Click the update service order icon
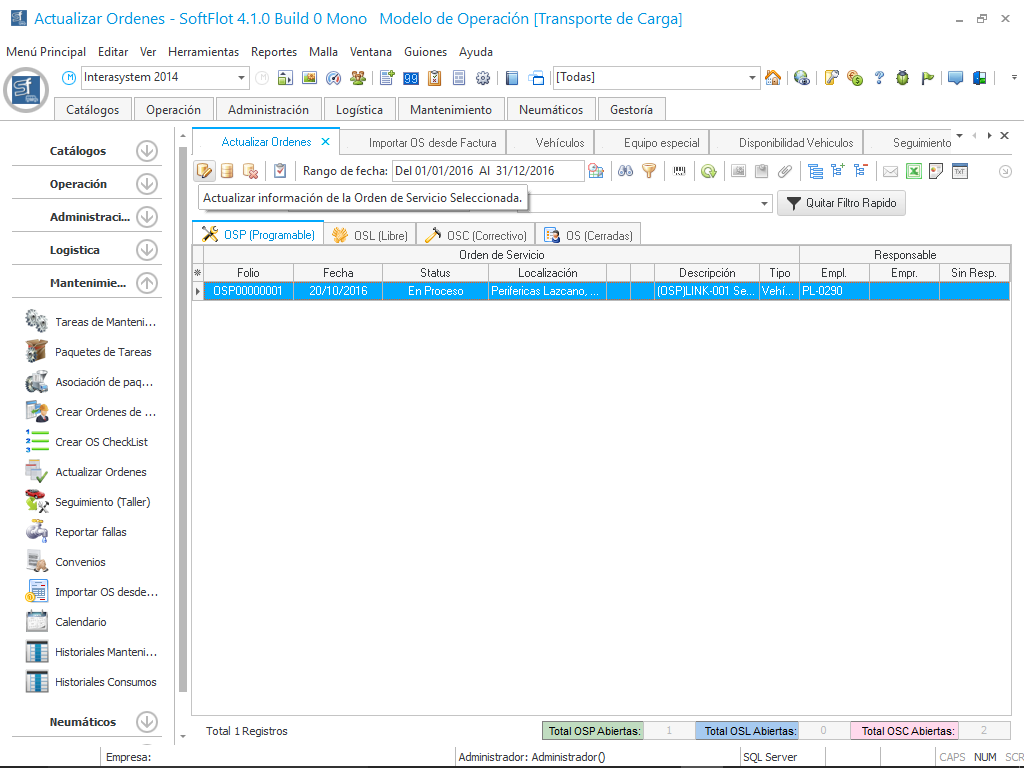 (x=204, y=171)
